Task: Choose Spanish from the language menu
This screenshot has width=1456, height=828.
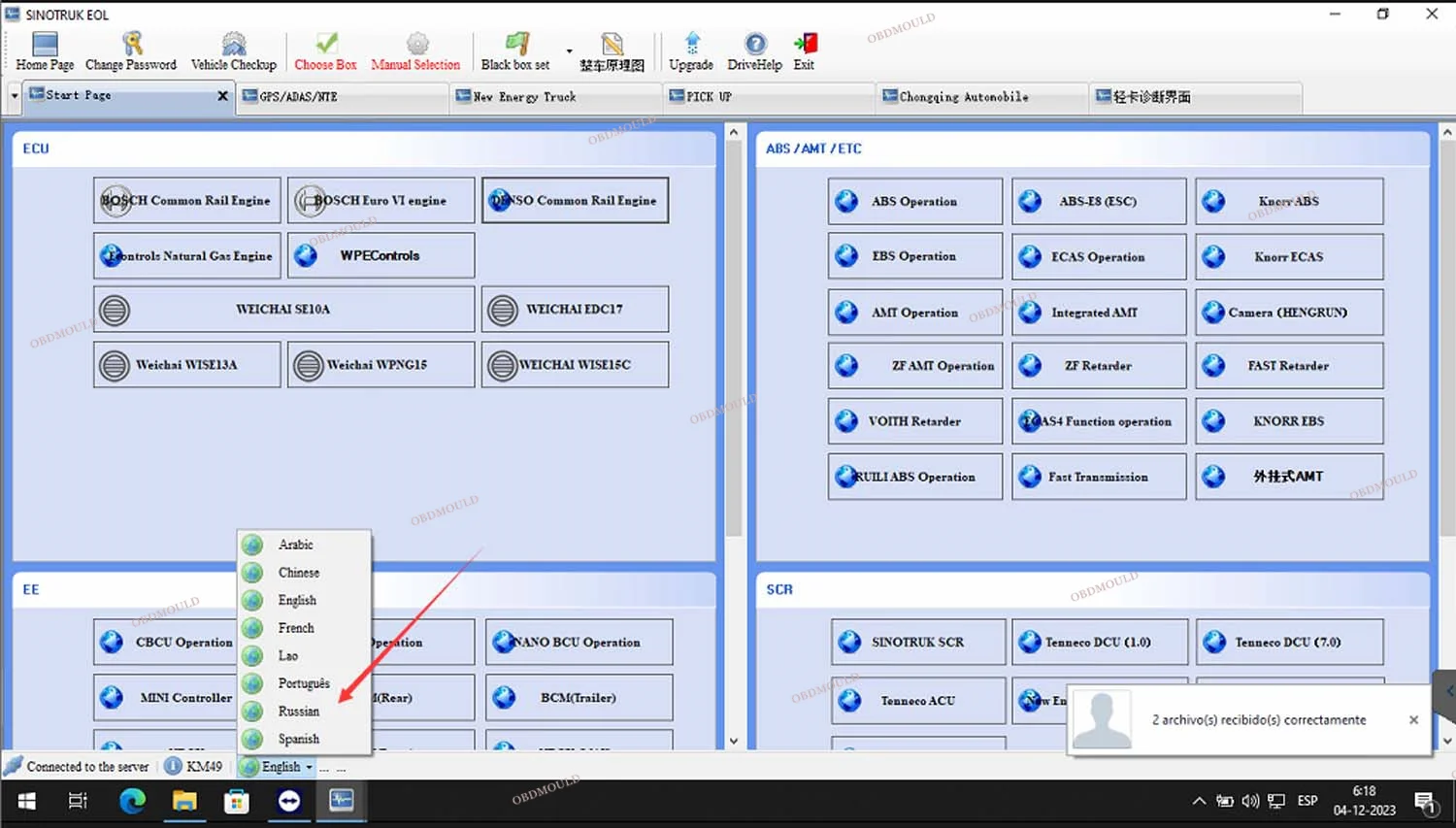Action: (298, 739)
